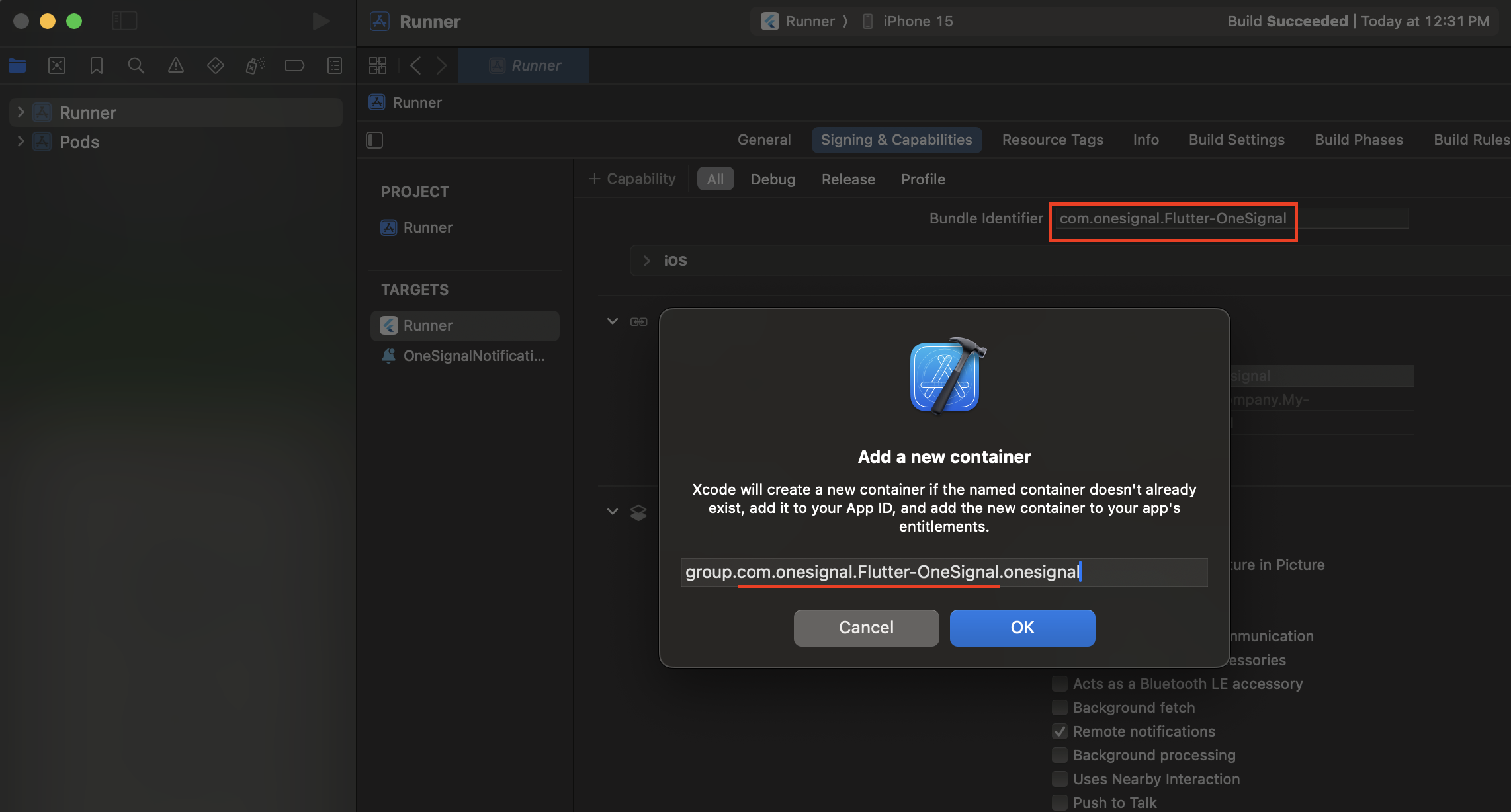Select the Runner target in TARGETS
The image size is (1511, 812).
click(465, 325)
